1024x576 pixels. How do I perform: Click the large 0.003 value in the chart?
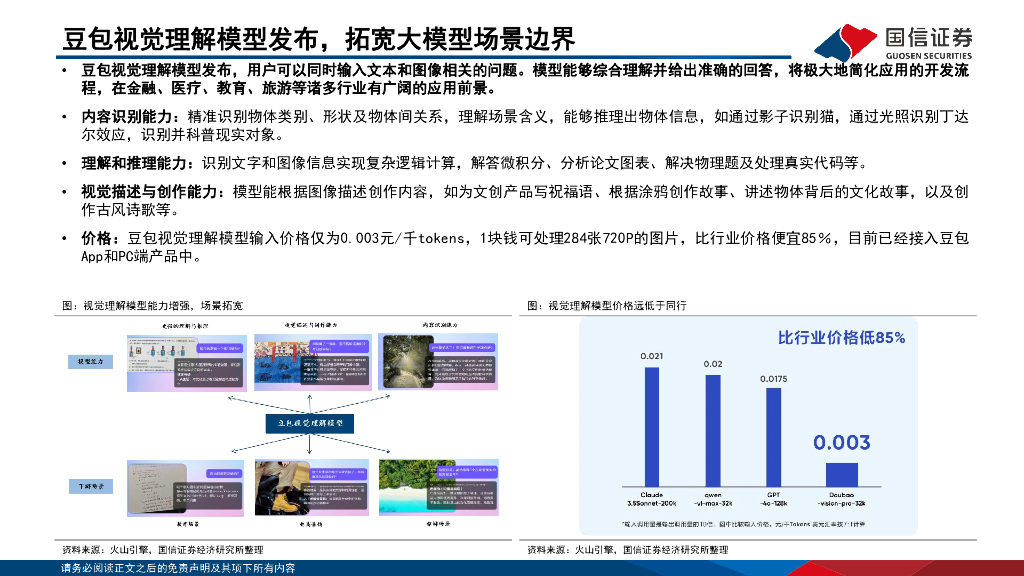842,443
